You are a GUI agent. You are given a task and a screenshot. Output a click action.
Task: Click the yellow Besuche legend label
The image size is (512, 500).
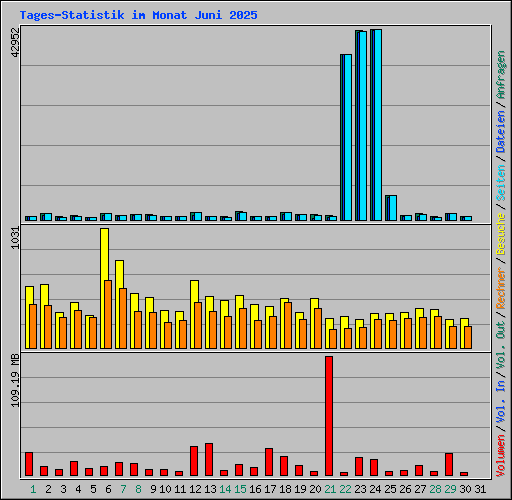pos(501,234)
